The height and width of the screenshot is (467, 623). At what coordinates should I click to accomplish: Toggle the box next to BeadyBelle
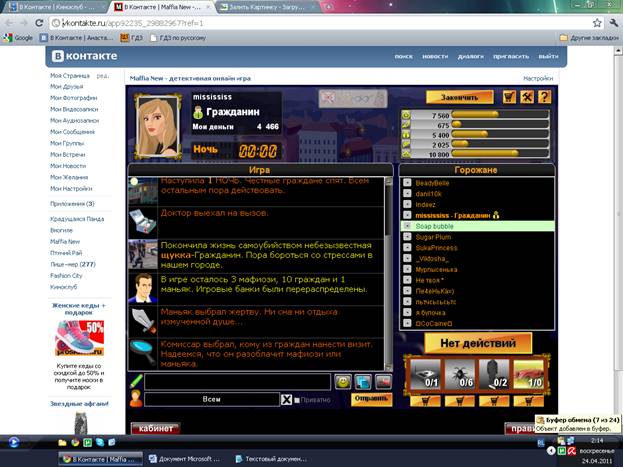point(407,182)
